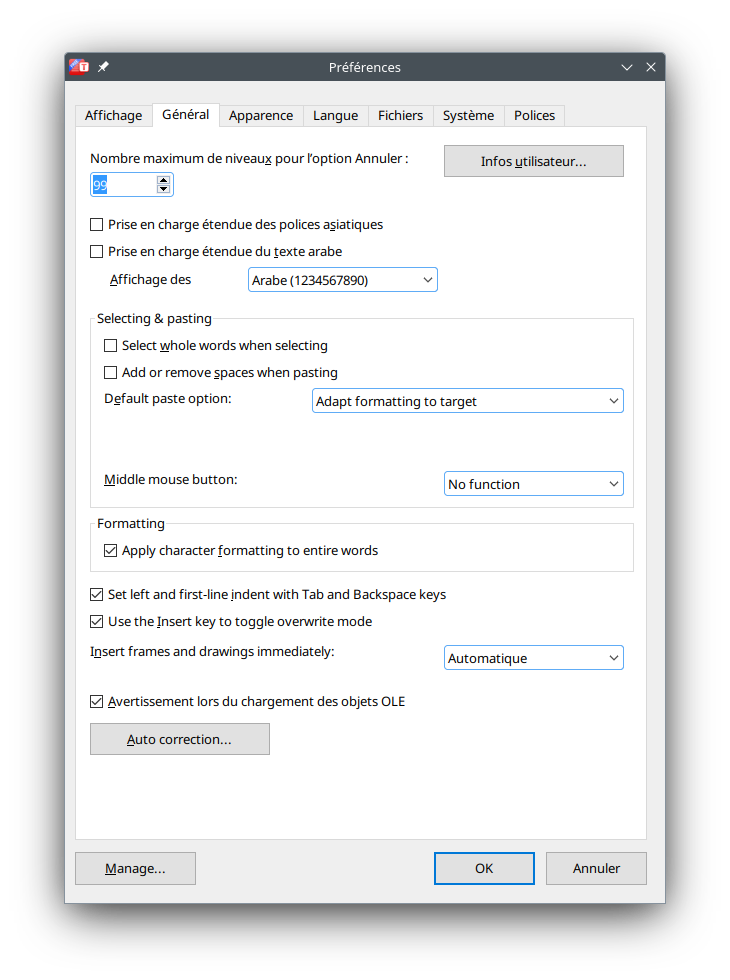Click the Infos utilisateur button

pyautogui.click(x=533, y=162)
